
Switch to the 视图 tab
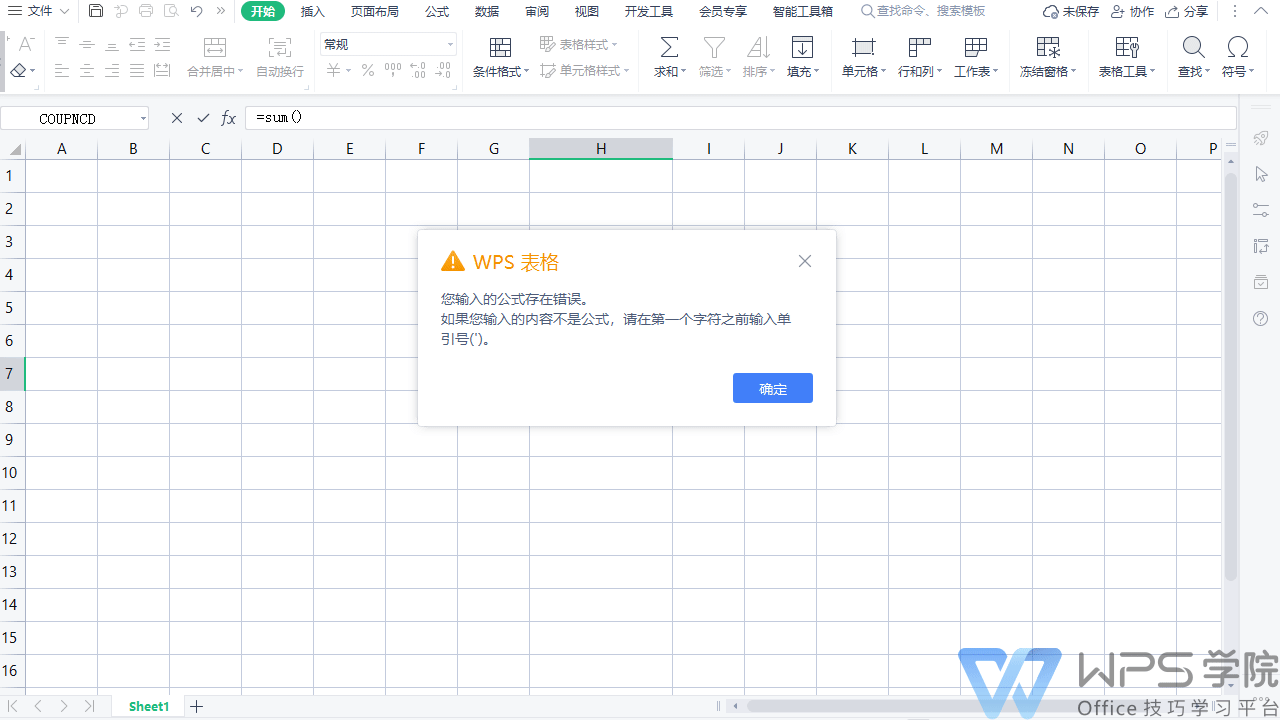[587, 12]
